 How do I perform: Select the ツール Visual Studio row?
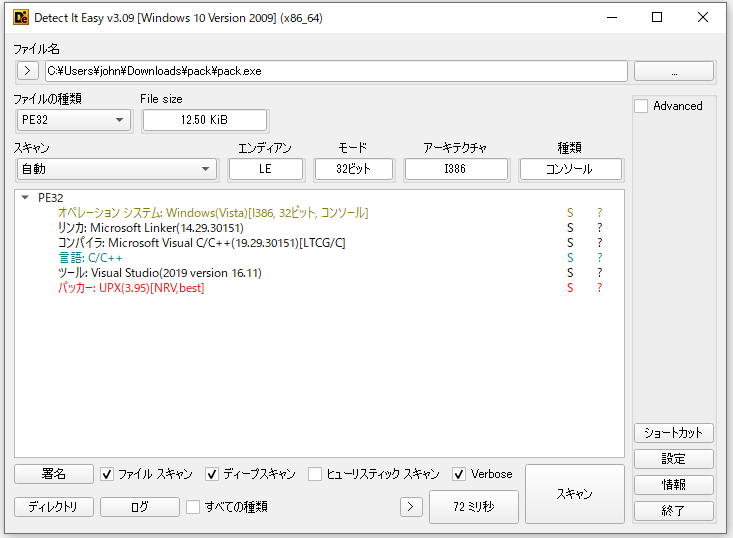click(159, 273)
